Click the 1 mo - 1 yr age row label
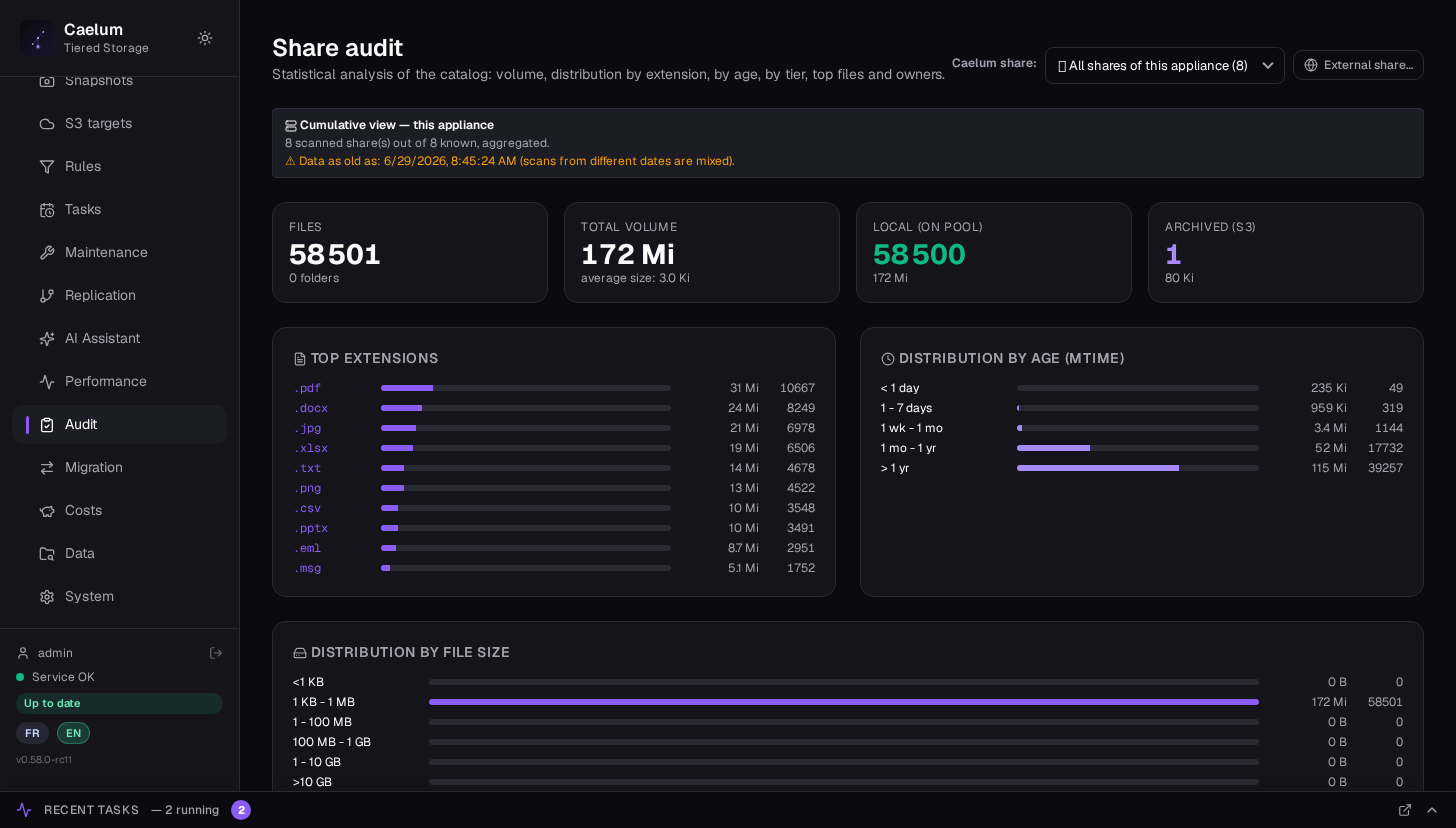The image size is (1456, 828). [908, 448]
